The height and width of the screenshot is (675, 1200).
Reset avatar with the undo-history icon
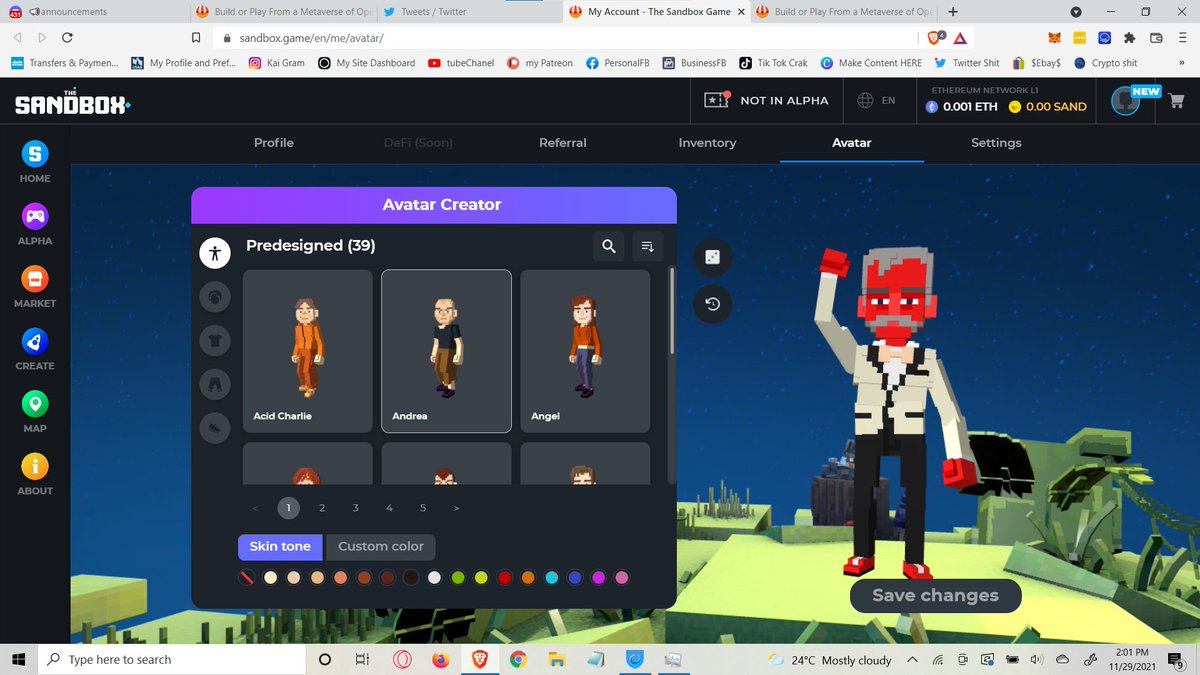click(x=712, y=304)
